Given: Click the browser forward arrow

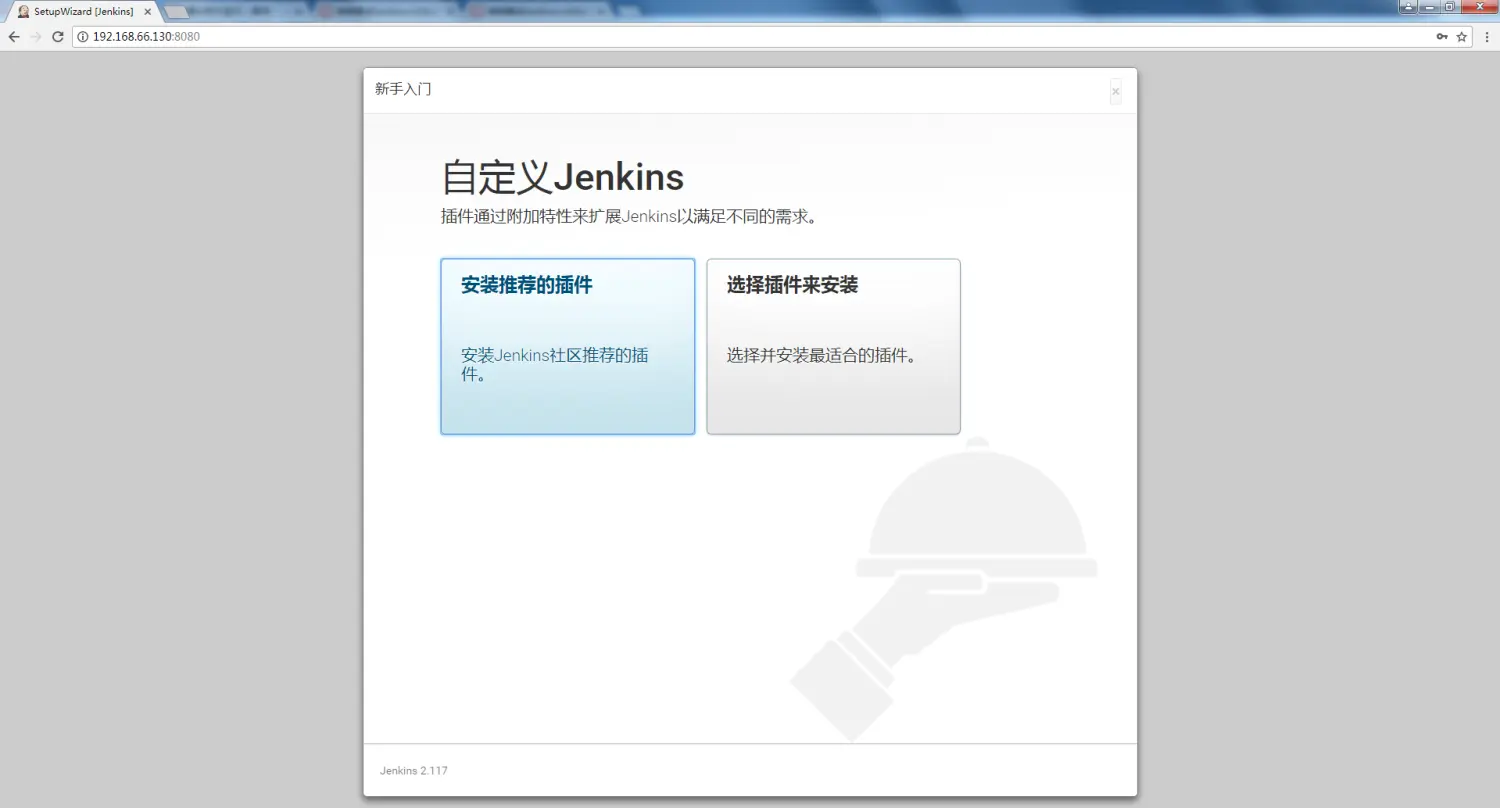Looking at the screenshot, I should (36, 36).
